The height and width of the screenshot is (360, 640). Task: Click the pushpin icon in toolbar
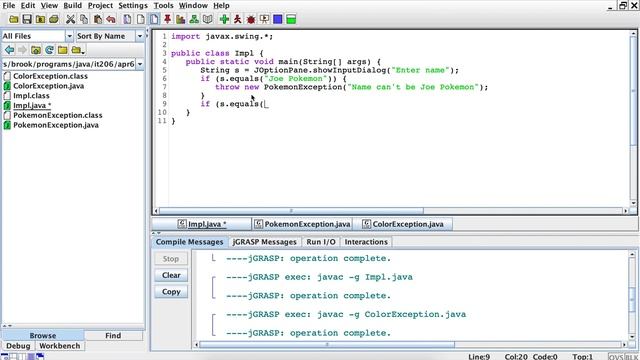point(167,19)
